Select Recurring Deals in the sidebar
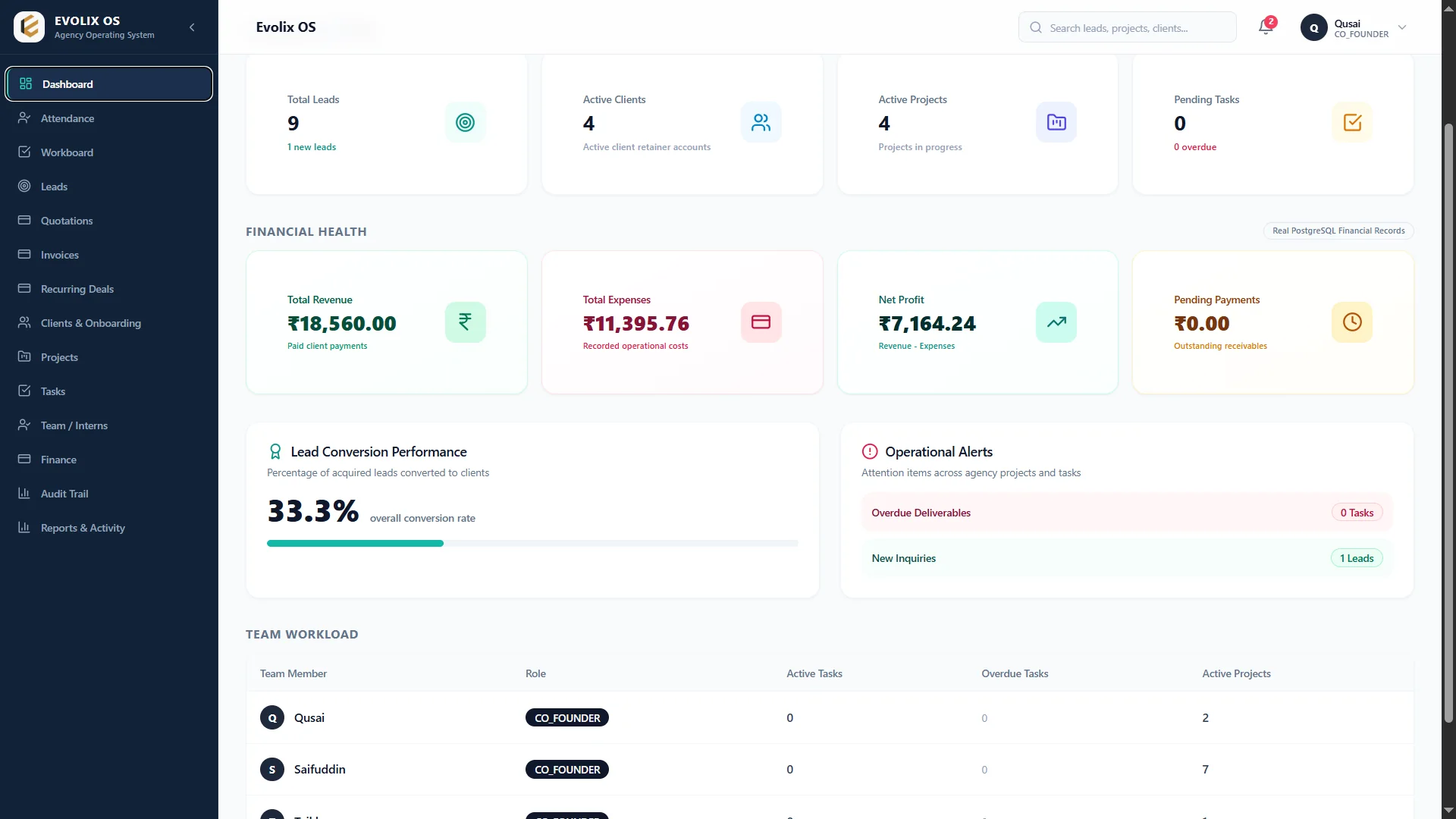The width and height of the screenshot is (1456, 819). (x=109, y=289)
